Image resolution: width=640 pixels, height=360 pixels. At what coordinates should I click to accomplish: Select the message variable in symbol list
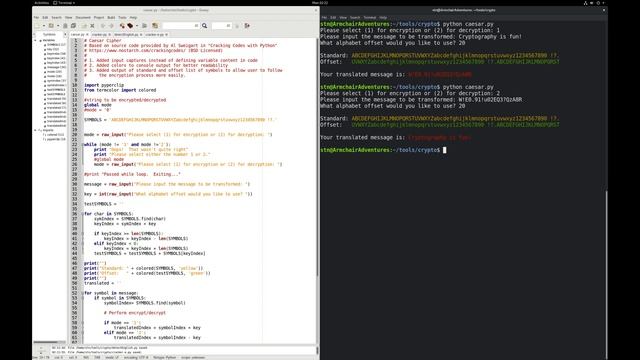pyautogui.click(x=56, y=67)
